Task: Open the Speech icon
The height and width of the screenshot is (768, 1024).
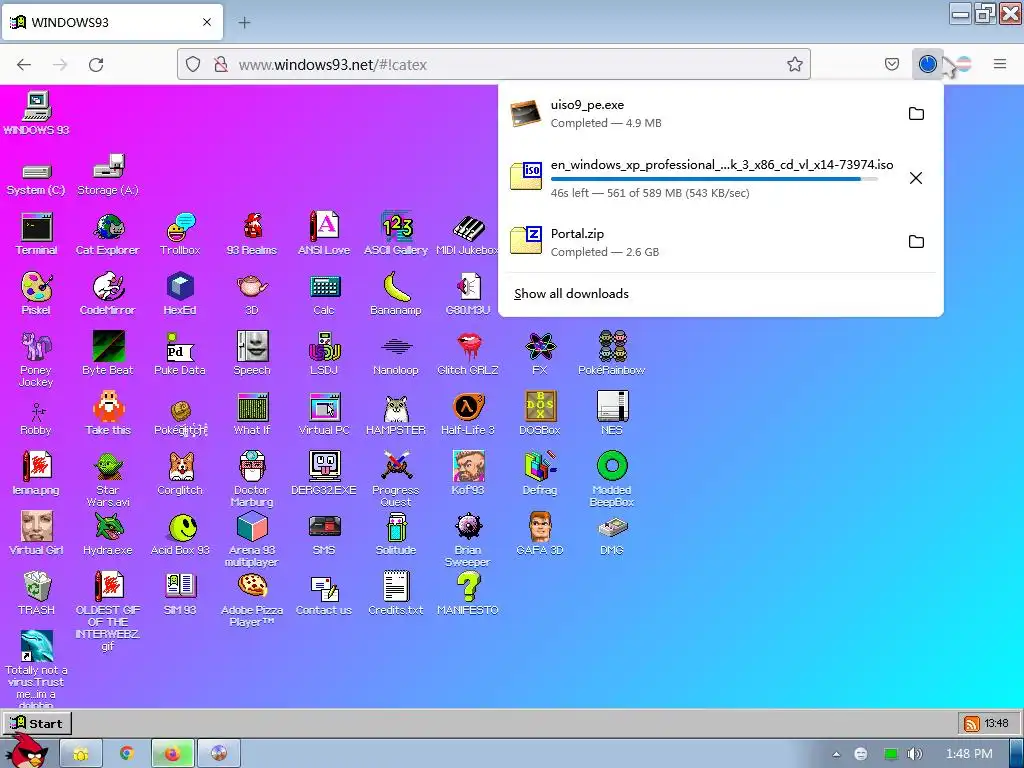Action: pos(252,353)
